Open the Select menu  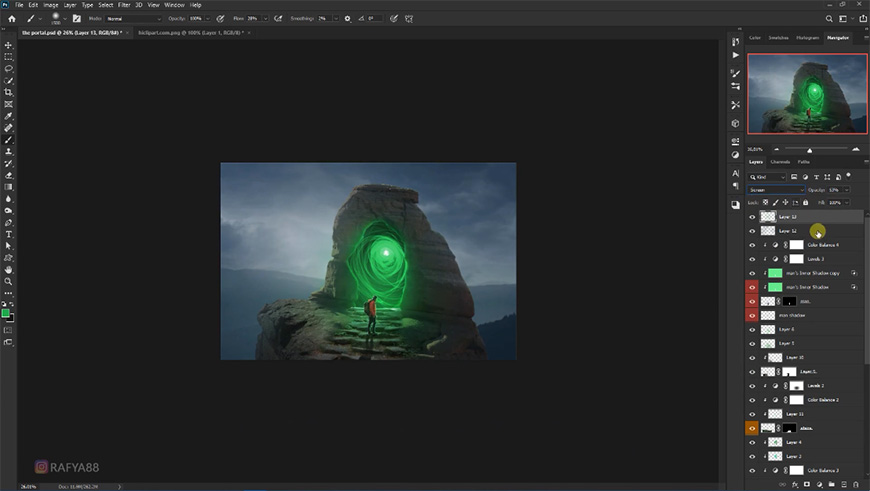pyautogui.click(x=105, y=5)
